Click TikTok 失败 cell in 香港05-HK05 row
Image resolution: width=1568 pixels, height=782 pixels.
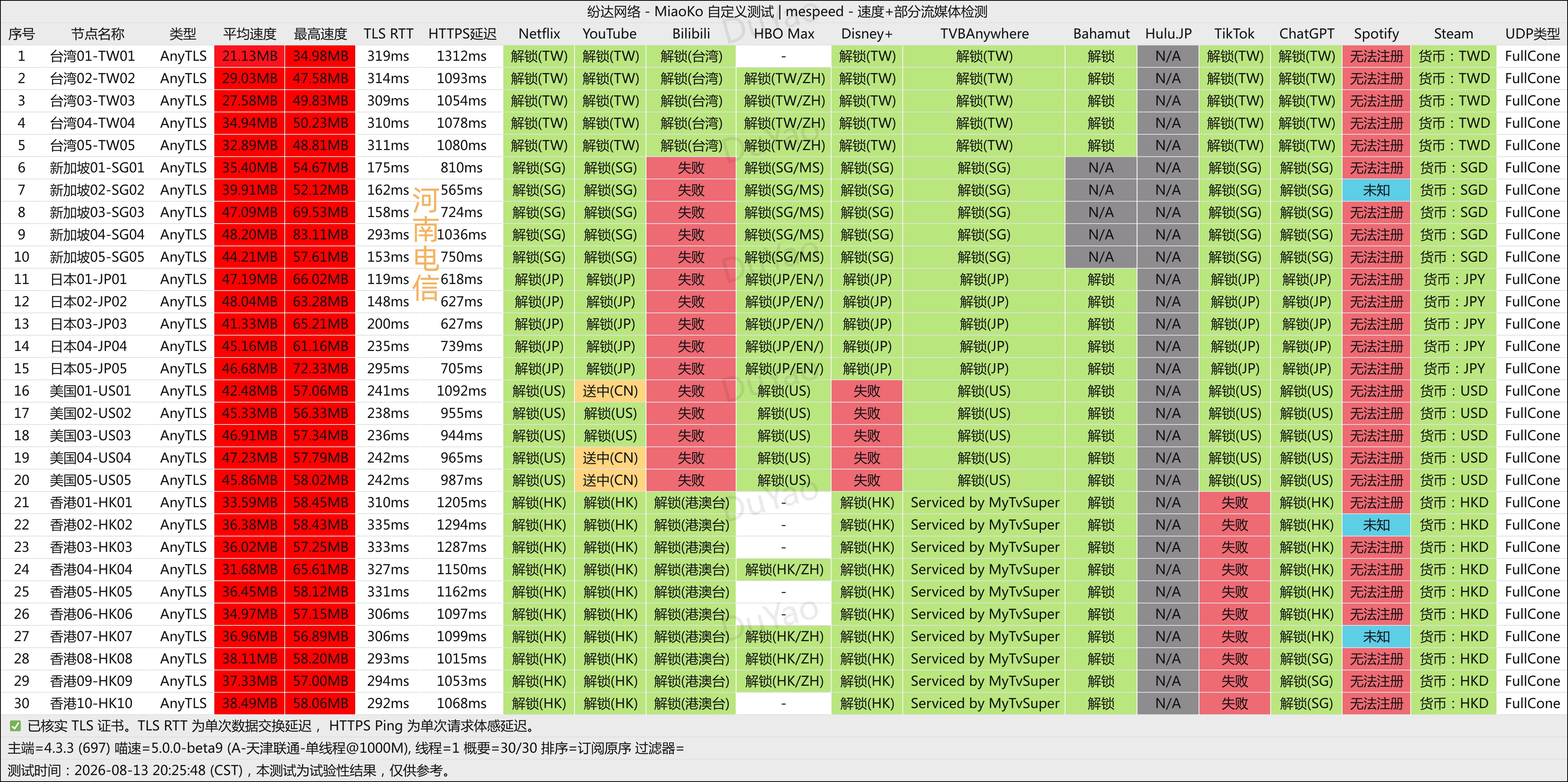point(1234,592)
